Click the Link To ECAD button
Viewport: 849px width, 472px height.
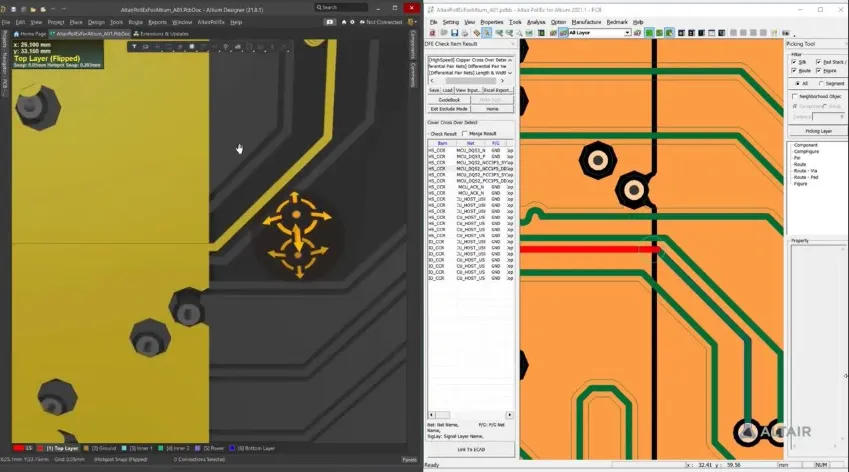tap(471, 450)
